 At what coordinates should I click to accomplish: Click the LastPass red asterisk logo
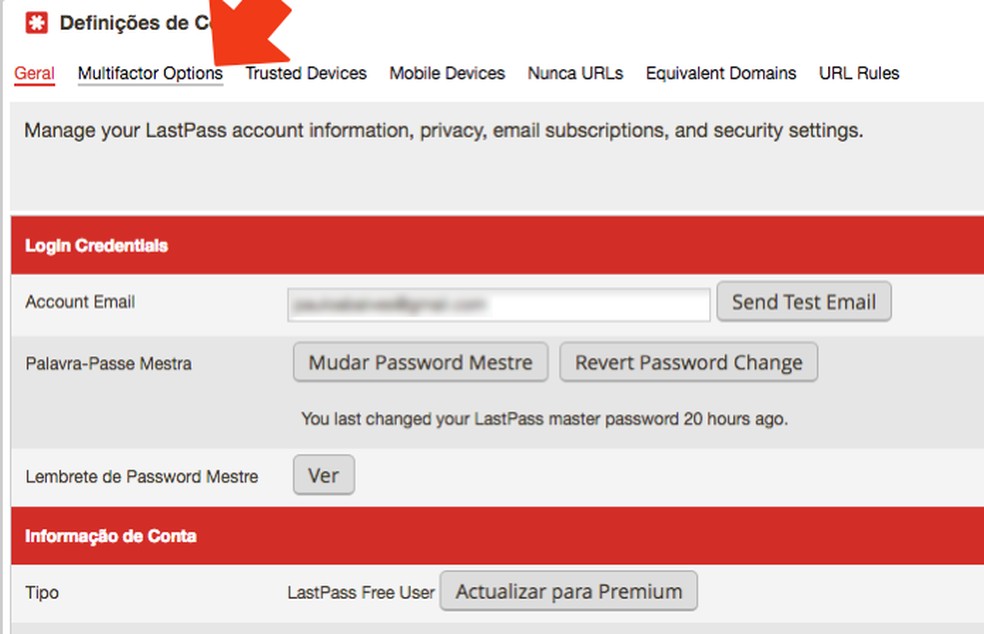click(36, 23)
